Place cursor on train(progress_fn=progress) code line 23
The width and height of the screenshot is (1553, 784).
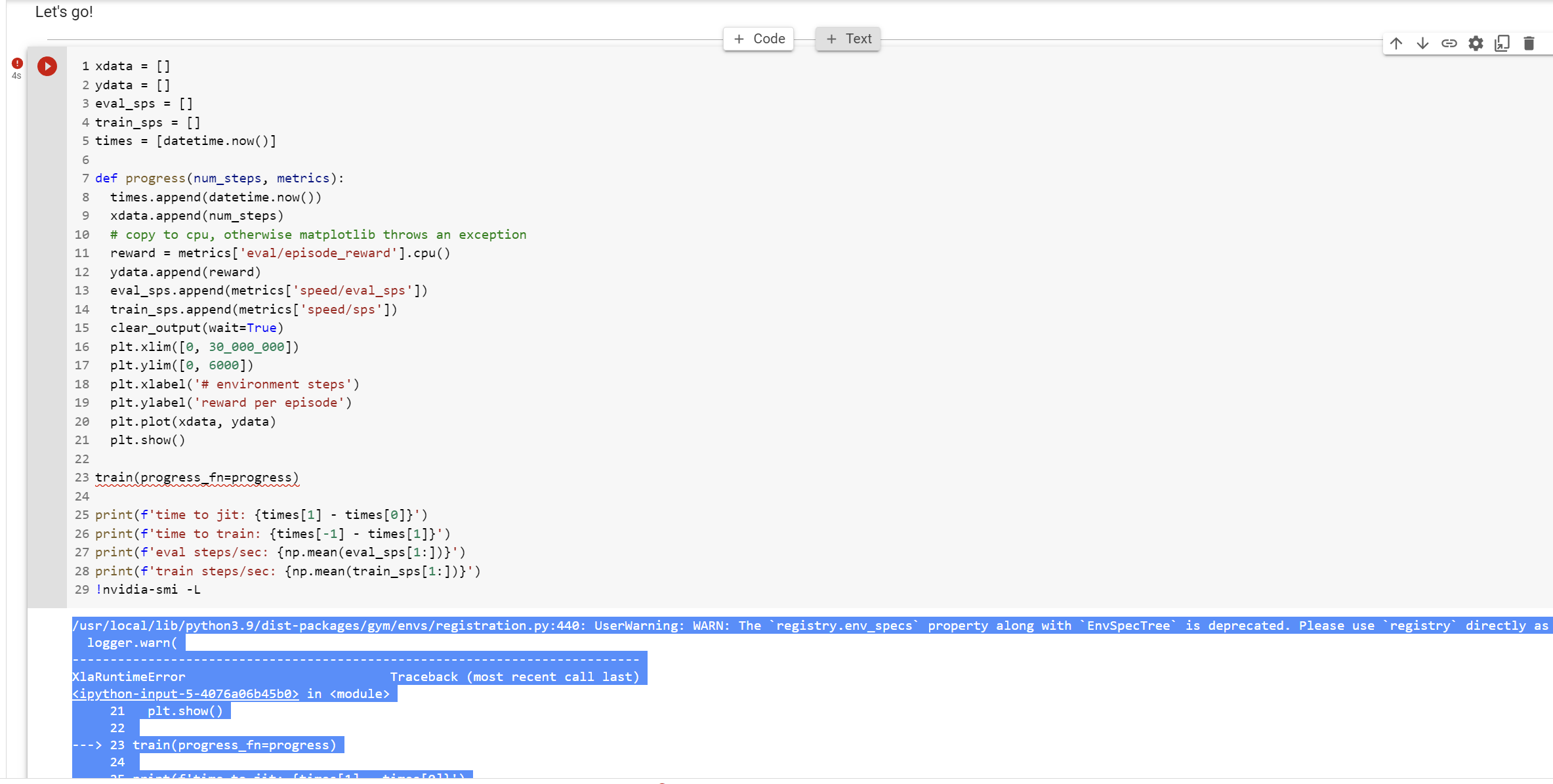(x=197, y=478)
